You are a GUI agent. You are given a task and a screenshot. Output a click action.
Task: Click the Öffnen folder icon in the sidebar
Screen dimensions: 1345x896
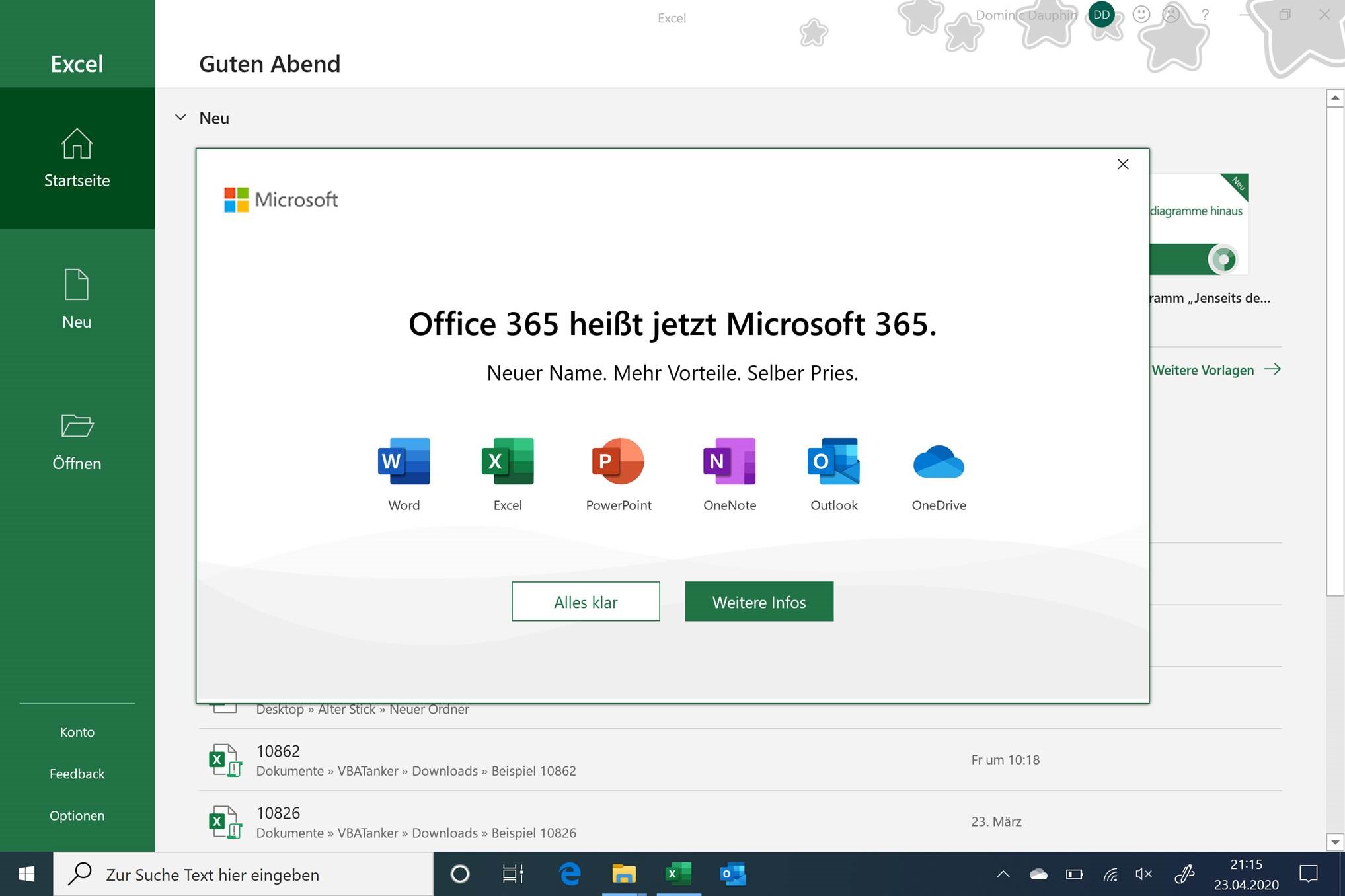click(x=77, y=426)
